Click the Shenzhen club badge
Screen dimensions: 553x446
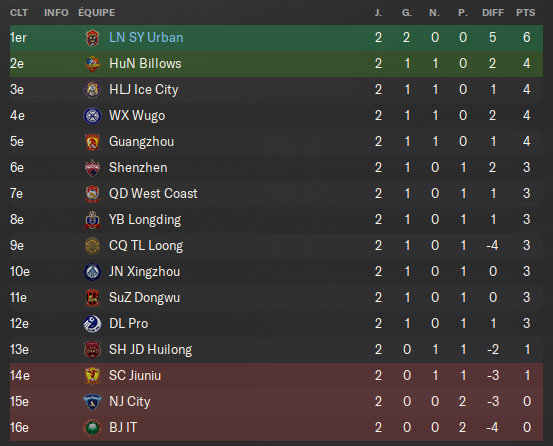[x=92, y=168]
